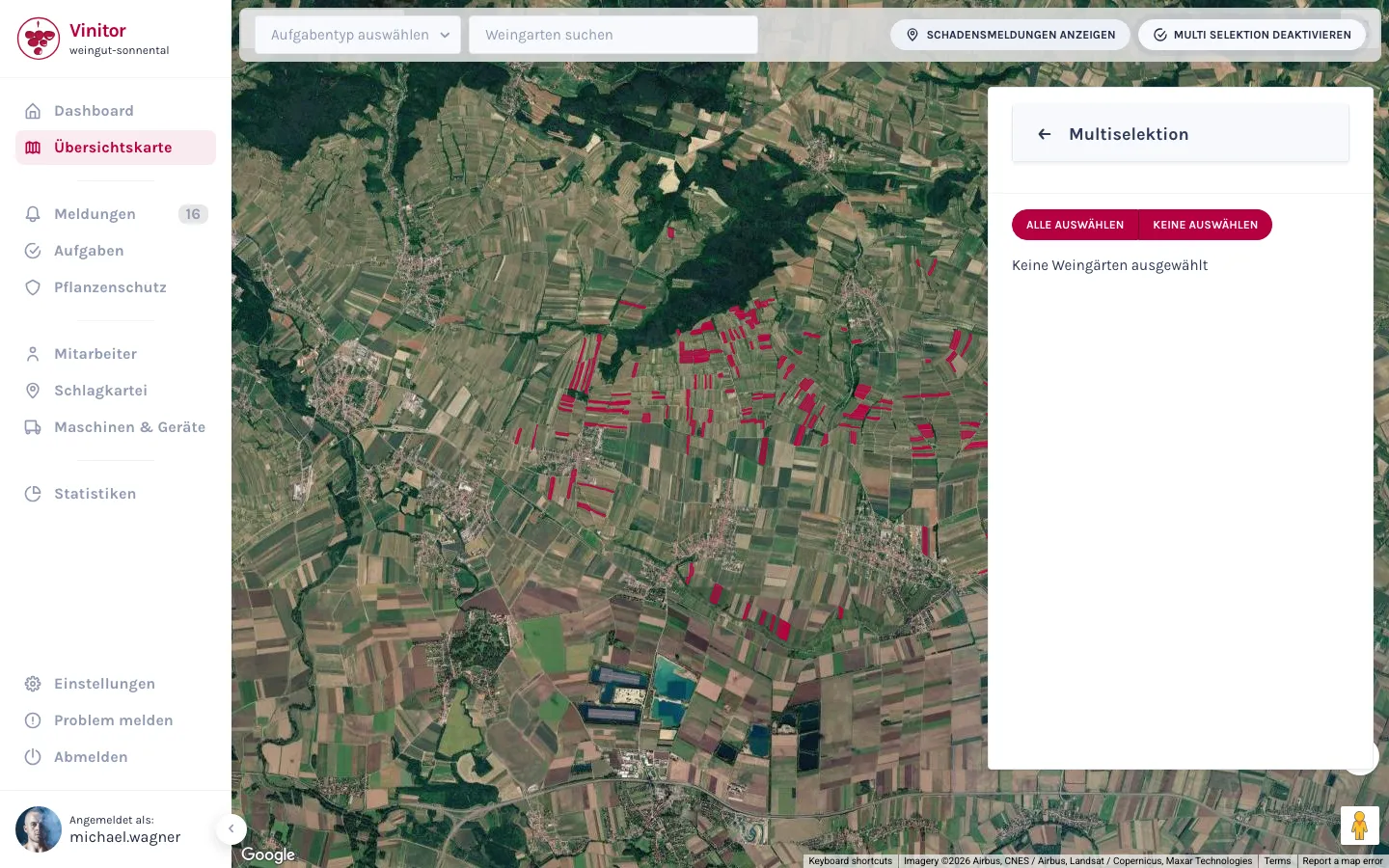Viewport: 1389px width, 868px height.
Task: Expand the Aufgabentyp auswählen dropdown
Action: point(358,35)
